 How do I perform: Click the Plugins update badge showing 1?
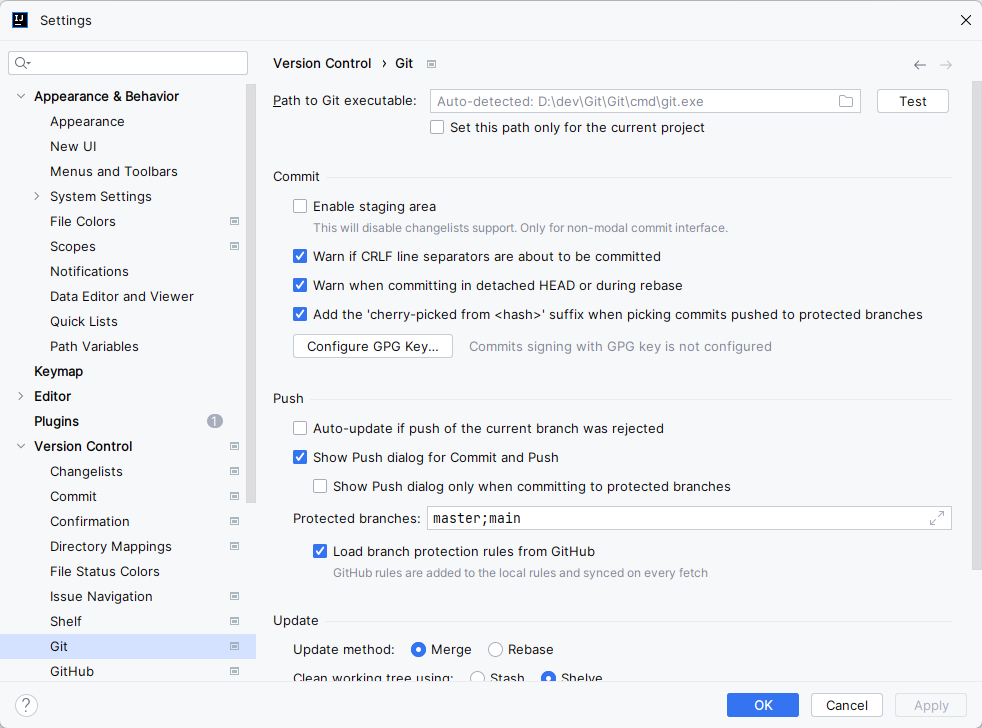tap(215, 421)
